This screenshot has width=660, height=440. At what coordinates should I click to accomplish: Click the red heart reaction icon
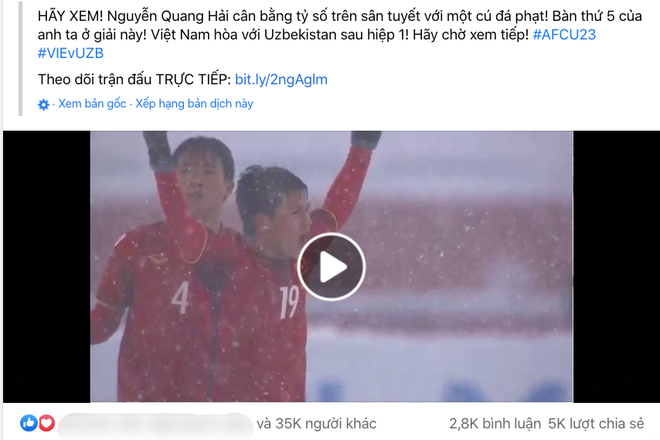click(x=47, y=423)
